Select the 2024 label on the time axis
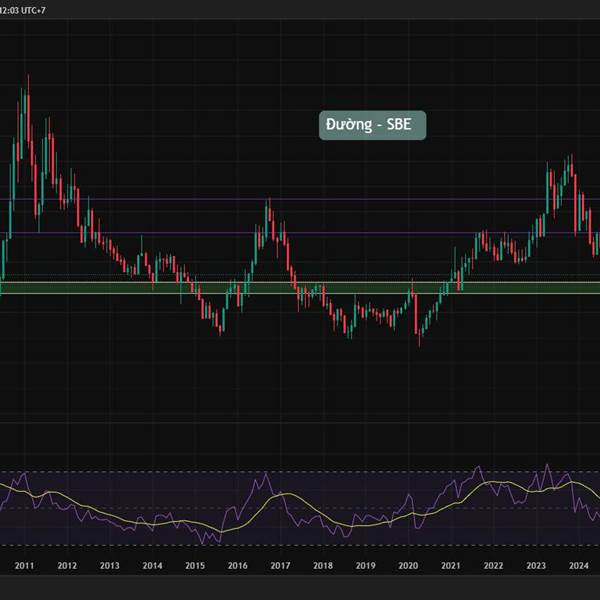600x600 pixels. coord(579,566)
